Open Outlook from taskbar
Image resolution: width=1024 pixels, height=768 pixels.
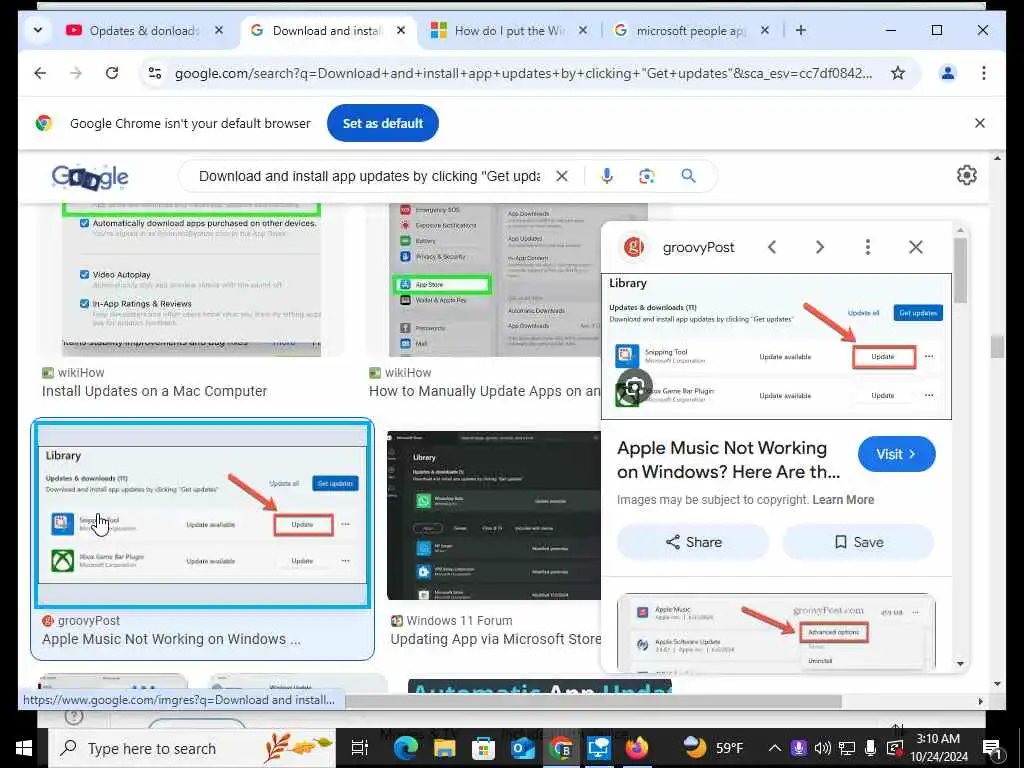click(x=522, y=748)
